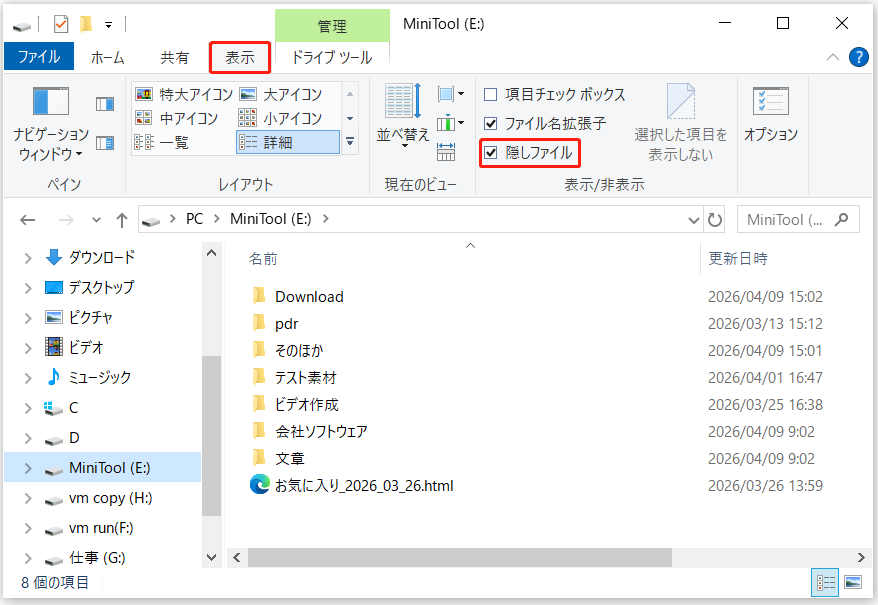Open the ホーム tab
The image size is (878, 605).
108,57
